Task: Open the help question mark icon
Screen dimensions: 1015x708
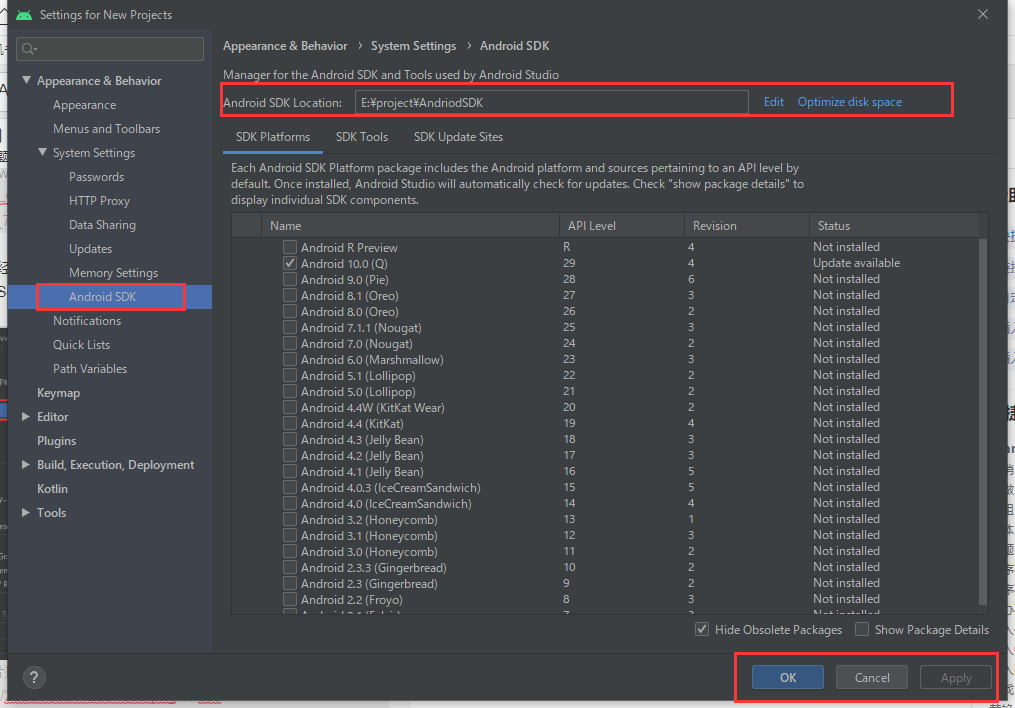Action: [33, 677]
